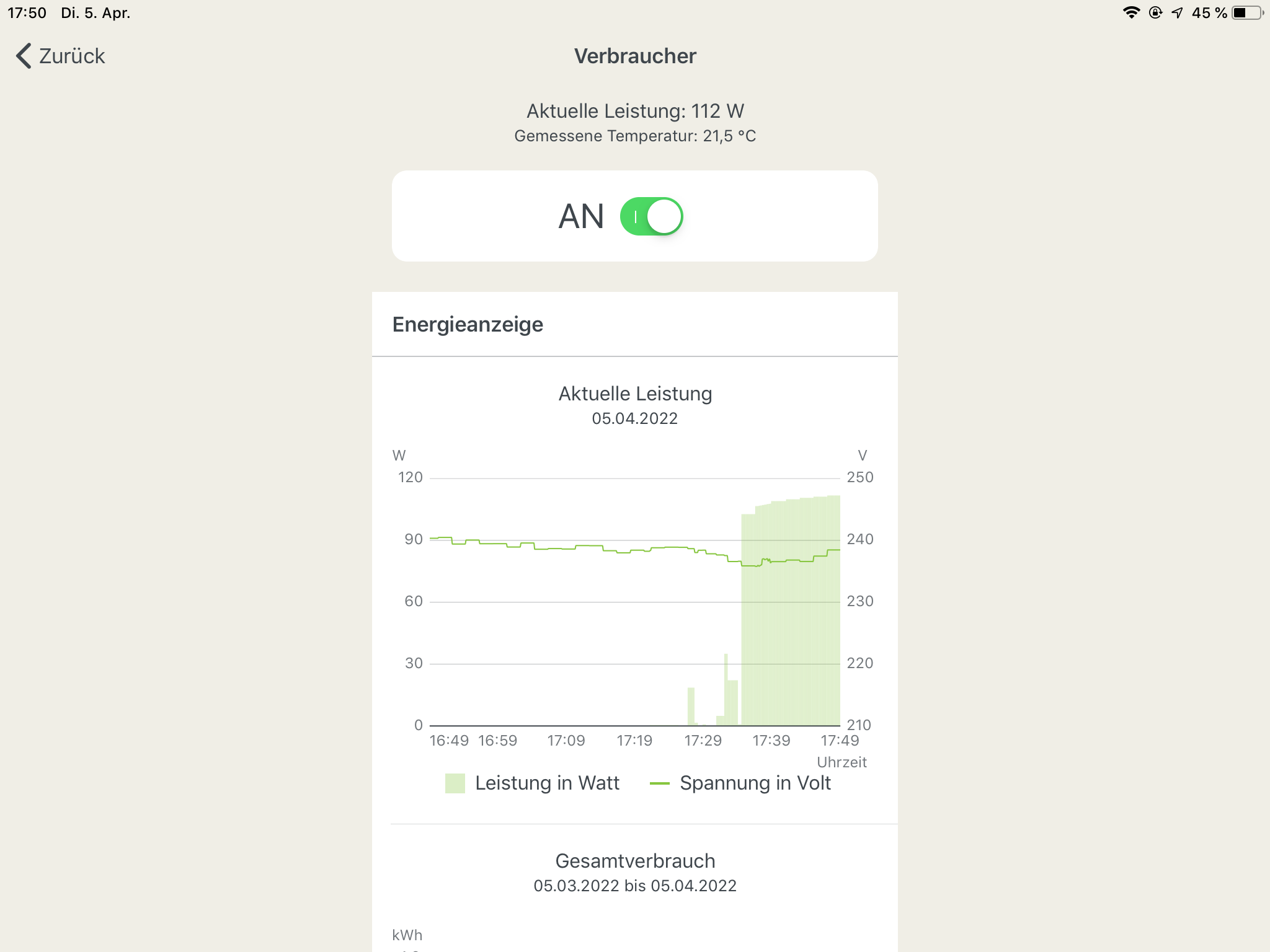This screenshot has width=1270, height=952.
Task: Tap the orientation lock status icon
Action: coord(1155,13)
